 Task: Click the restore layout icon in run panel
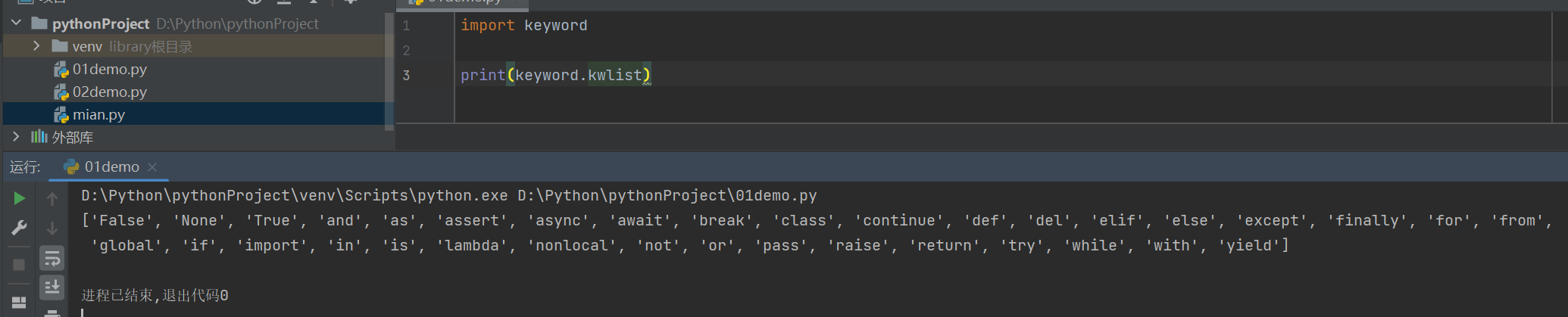point(20,302)
